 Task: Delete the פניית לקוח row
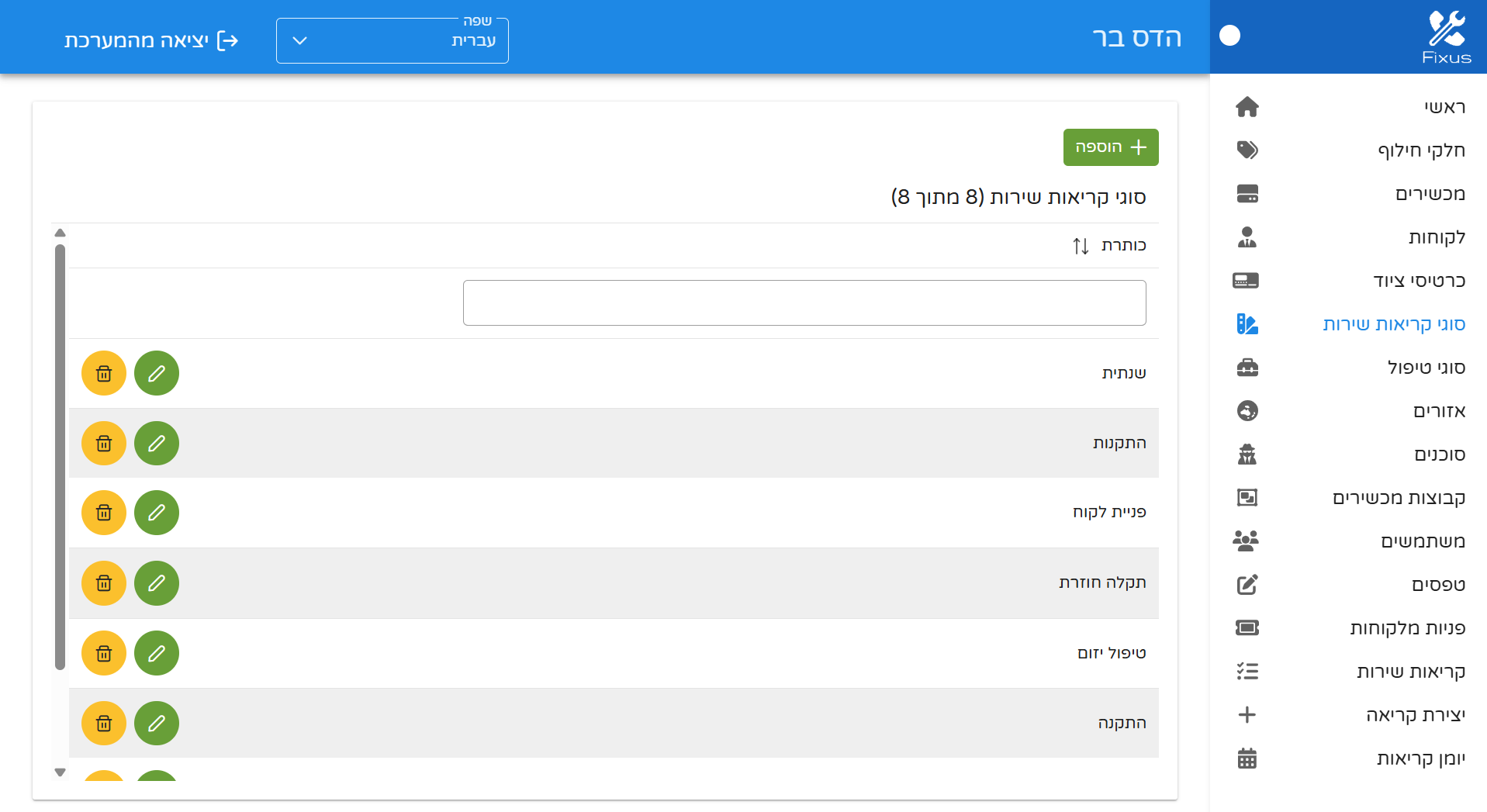click(104, 513)
